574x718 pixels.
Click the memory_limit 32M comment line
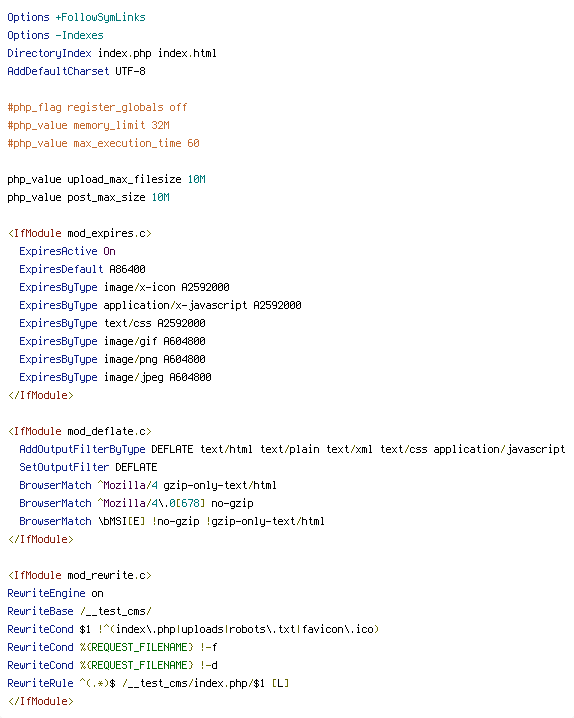tap(88, 125)
